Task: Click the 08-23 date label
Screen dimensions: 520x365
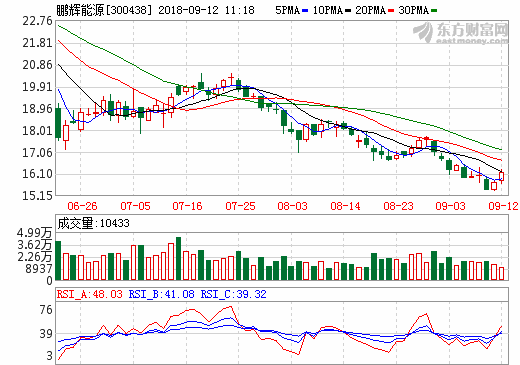Action: (x=398, y=206)
